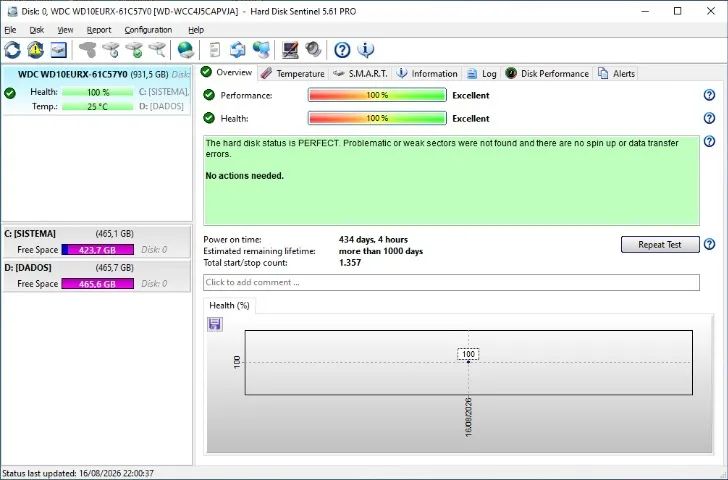
Task: Click the refresh icon with yellow warning triangle
Action: pyautogui.click(x=35, y=50)
